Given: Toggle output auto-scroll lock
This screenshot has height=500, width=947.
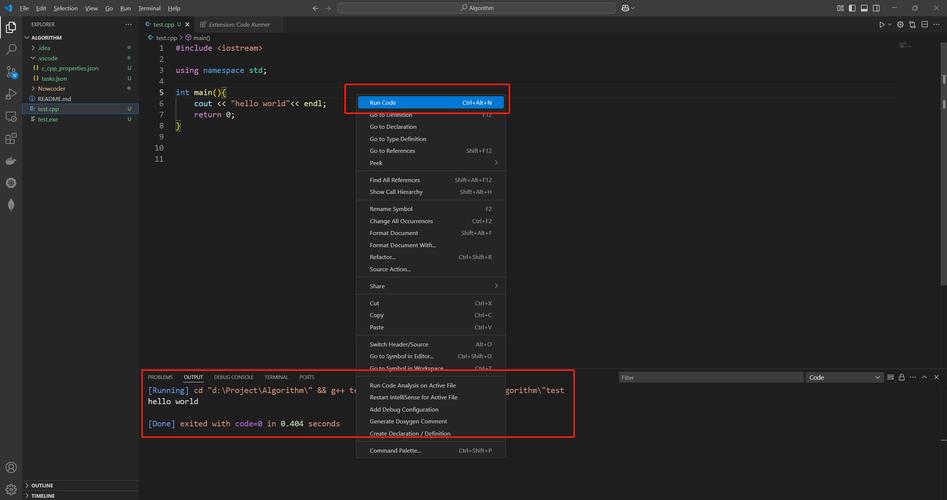Looking at the screenshot, I should point(902,377).
